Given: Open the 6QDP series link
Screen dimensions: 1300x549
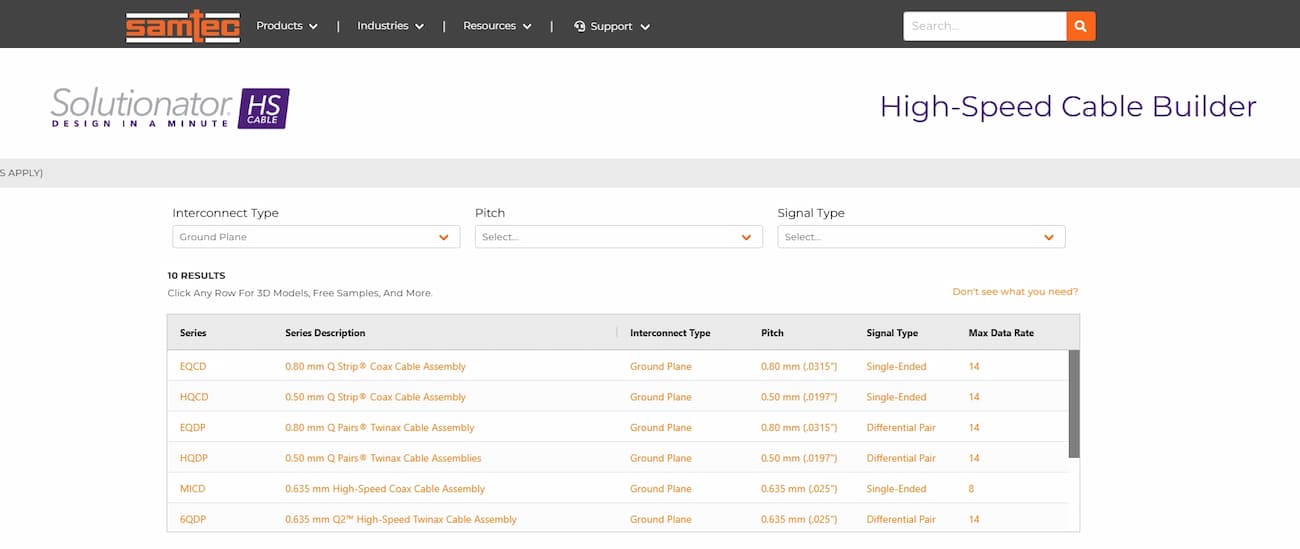Looking at the screenshot, I should [193, 520].
